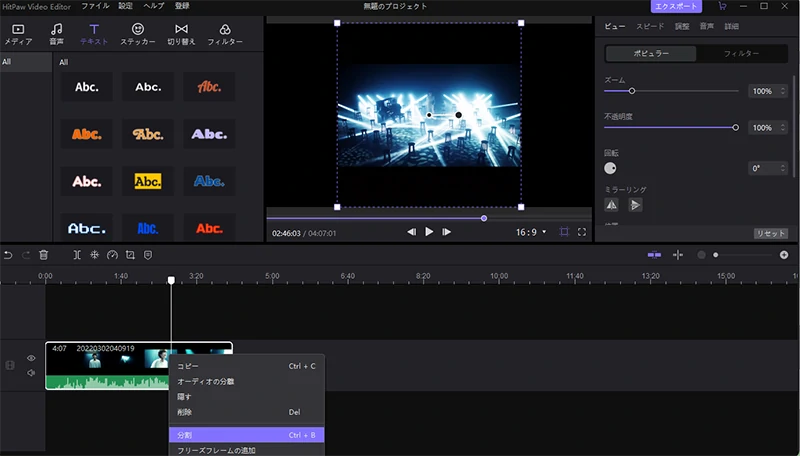Choose コピー from context menu

pos(246,366)
